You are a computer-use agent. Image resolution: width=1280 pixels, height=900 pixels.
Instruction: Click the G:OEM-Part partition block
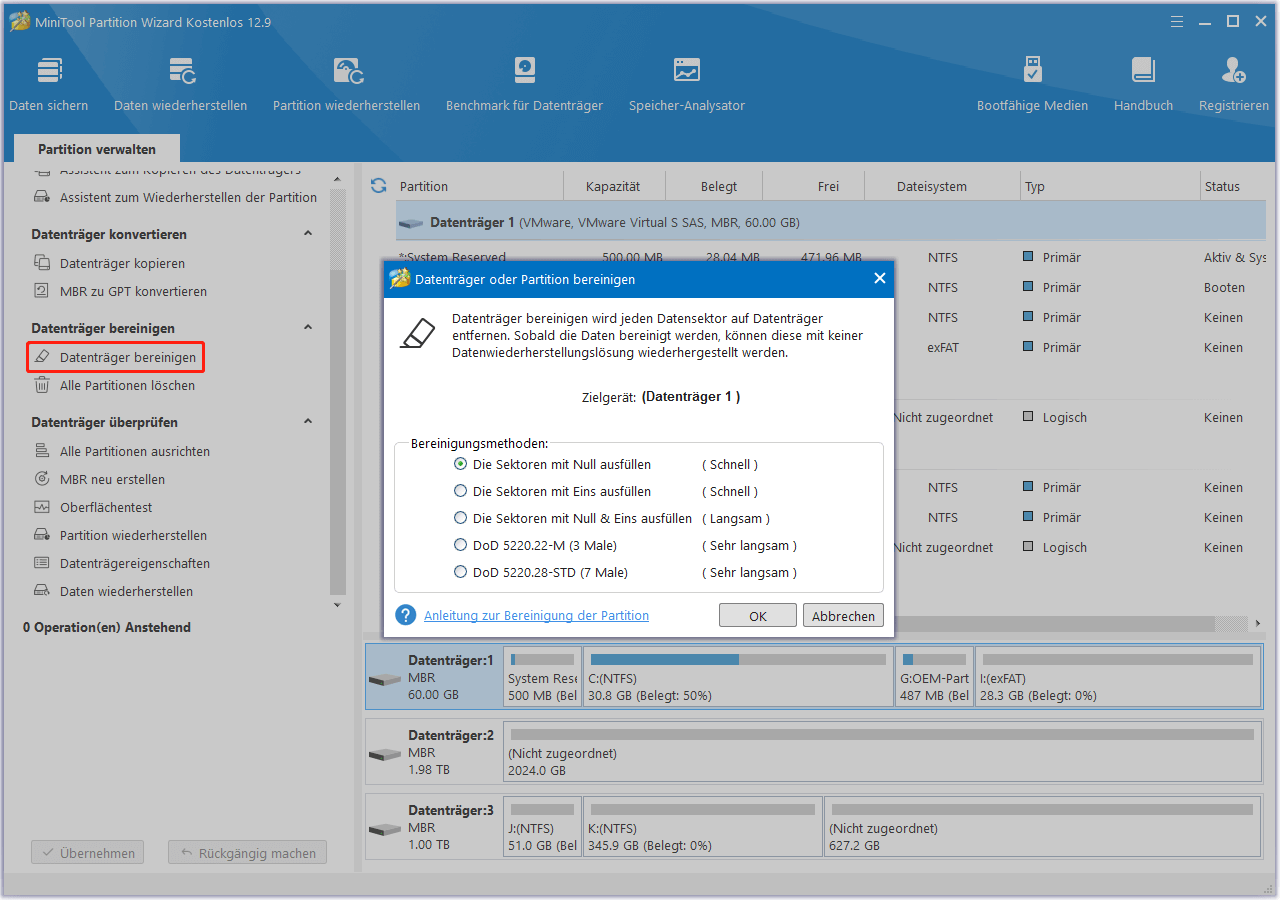[x=934, y=677]
